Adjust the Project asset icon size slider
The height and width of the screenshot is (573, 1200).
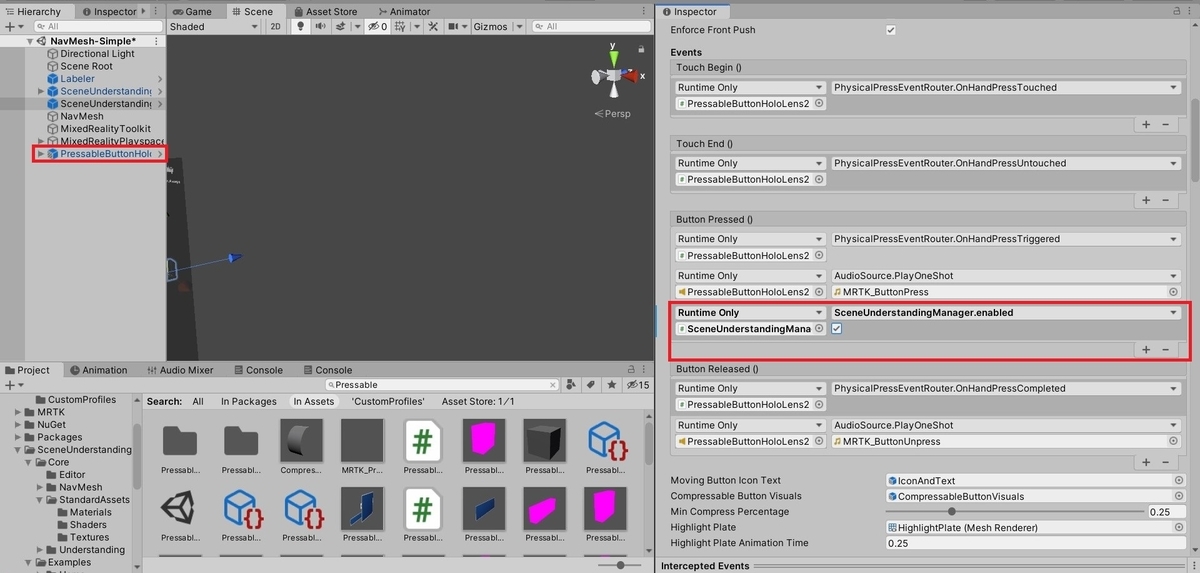pyautogui.click(x=622, y=565)
